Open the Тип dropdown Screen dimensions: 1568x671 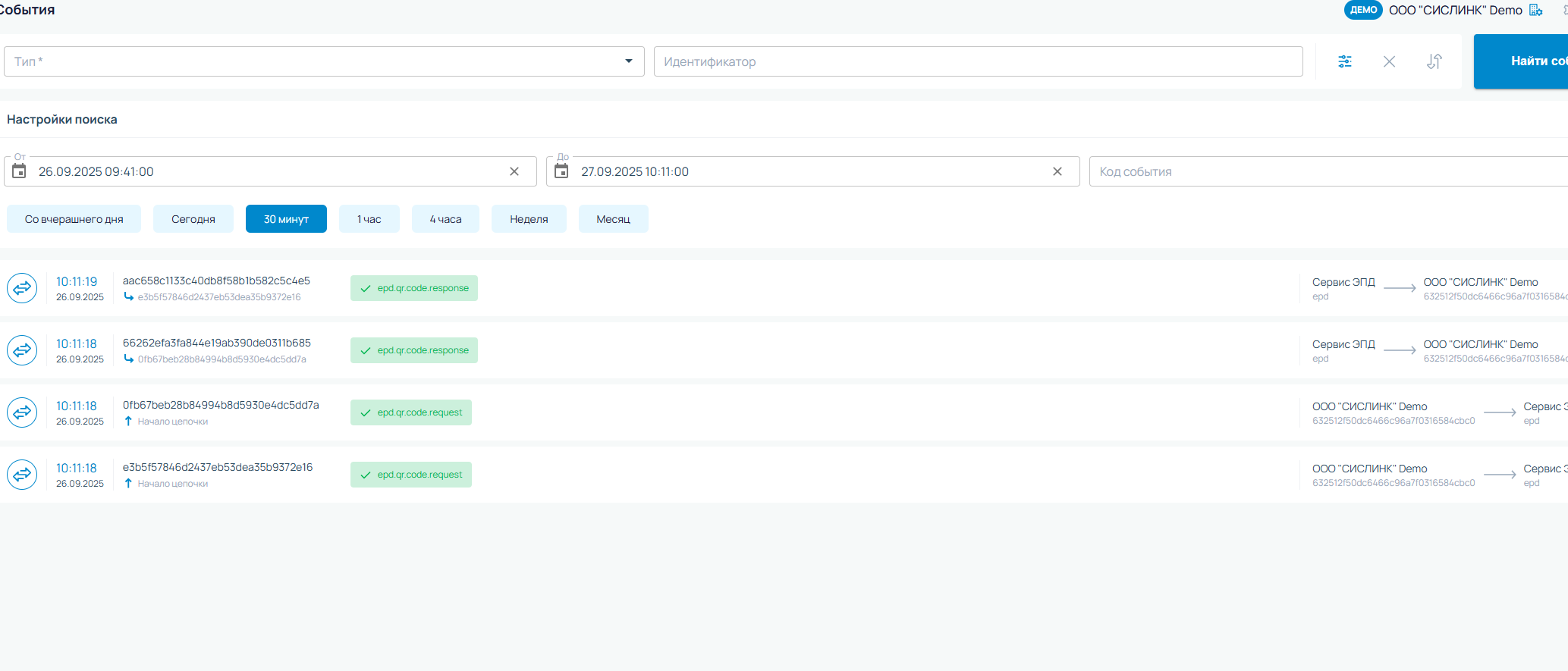coord(324,61)
